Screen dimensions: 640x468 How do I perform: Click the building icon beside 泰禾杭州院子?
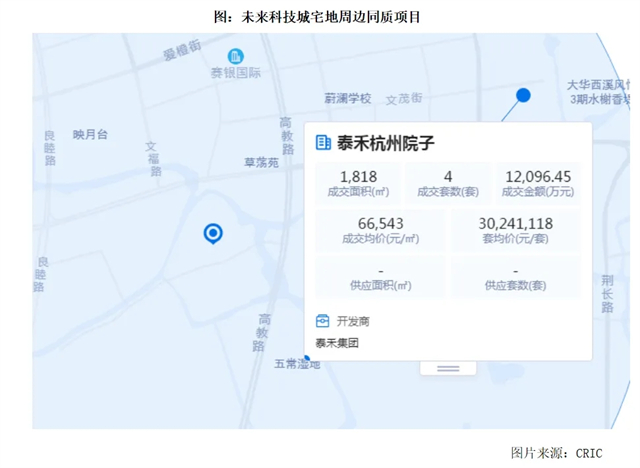click(323, 143)
